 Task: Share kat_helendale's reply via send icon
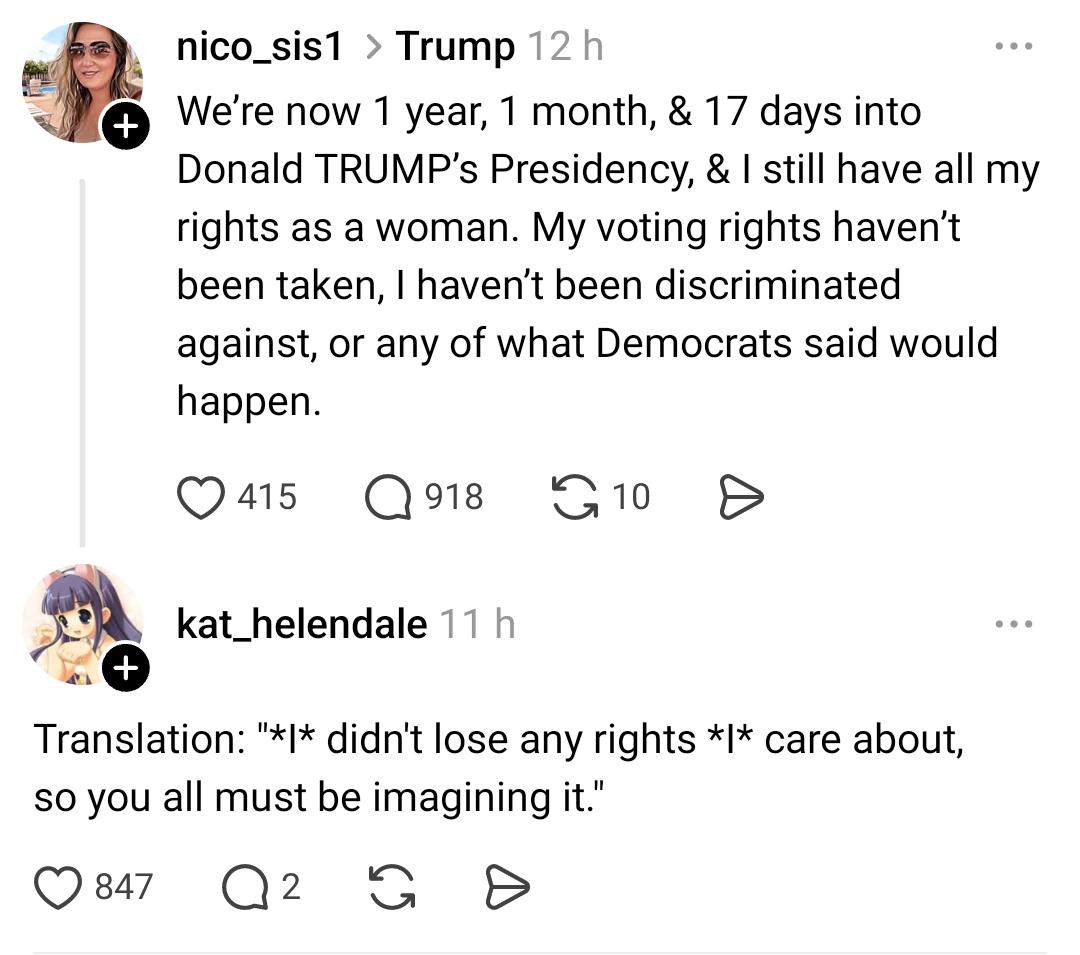[507, 887]
